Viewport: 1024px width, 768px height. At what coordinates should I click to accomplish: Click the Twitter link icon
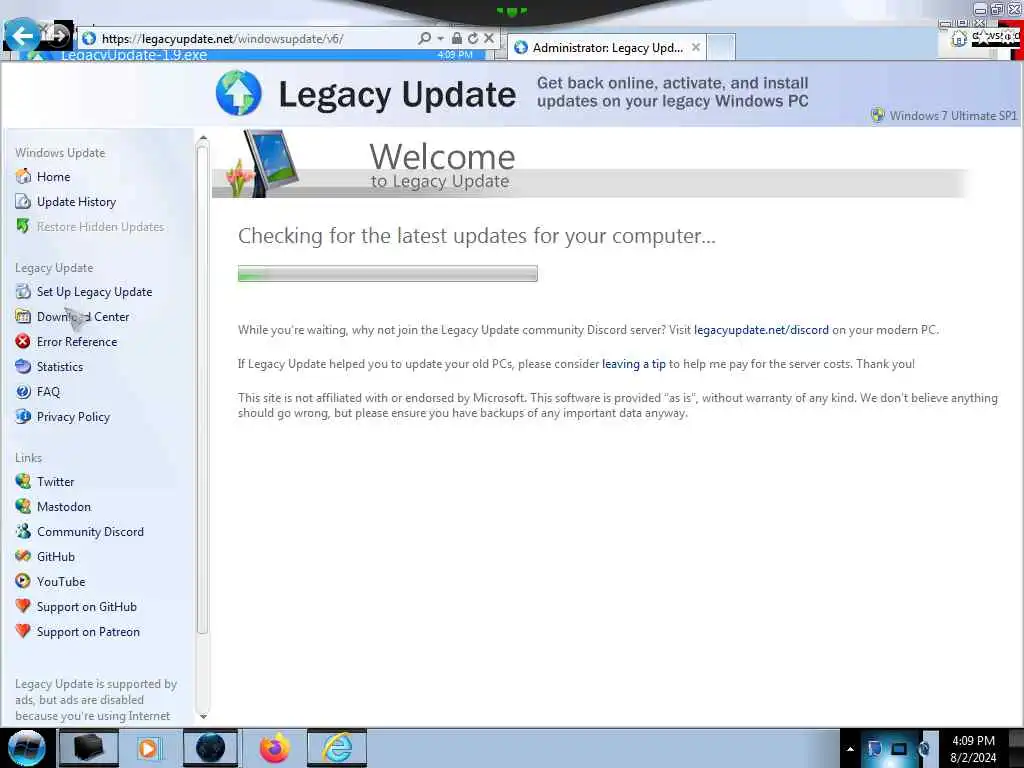[23, 481]
